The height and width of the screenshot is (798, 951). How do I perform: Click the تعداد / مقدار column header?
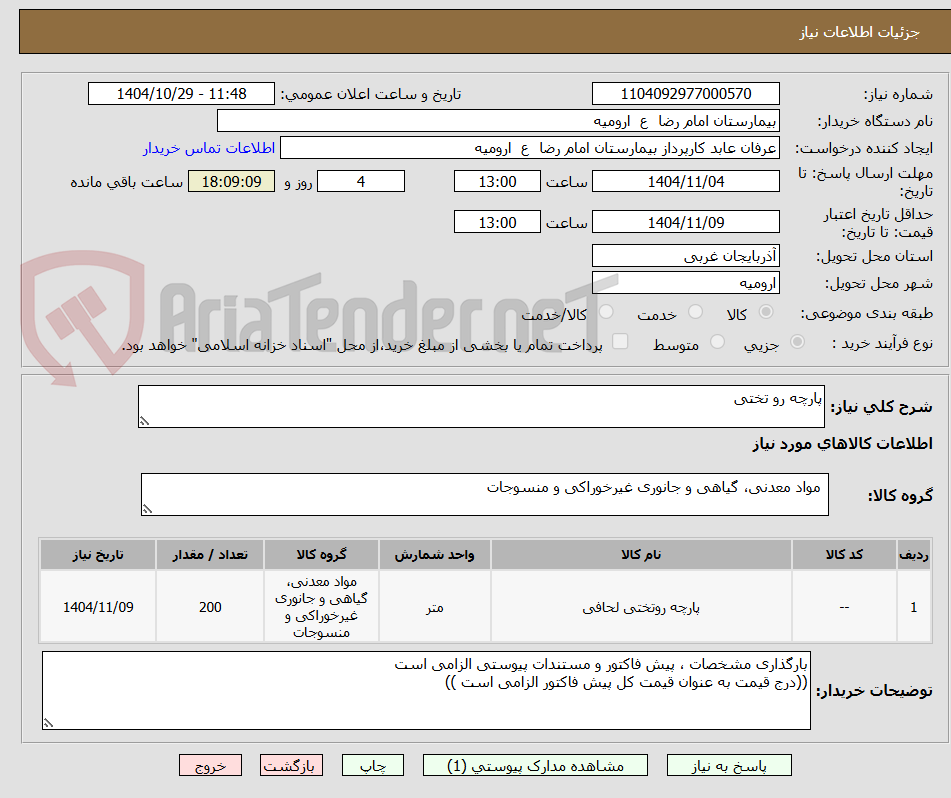pyautogui.click(x=210, y=554)
